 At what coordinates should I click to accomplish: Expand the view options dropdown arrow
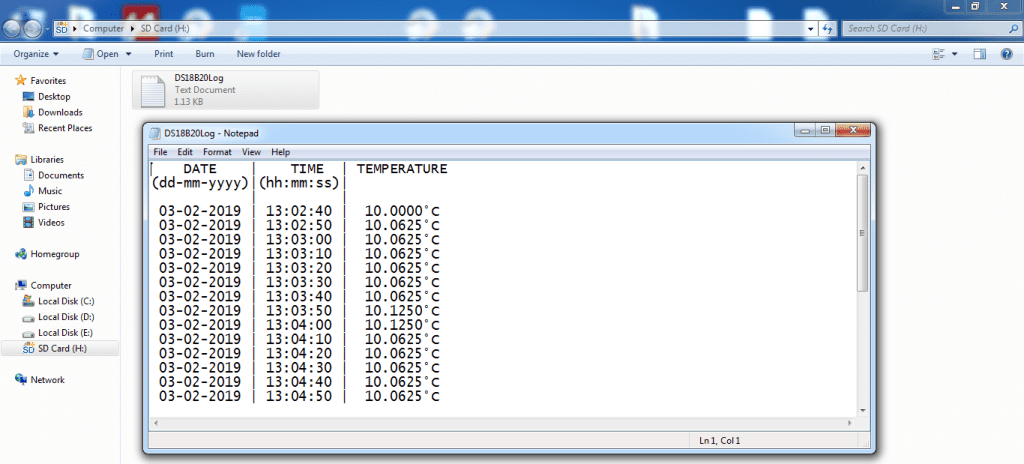954,54
